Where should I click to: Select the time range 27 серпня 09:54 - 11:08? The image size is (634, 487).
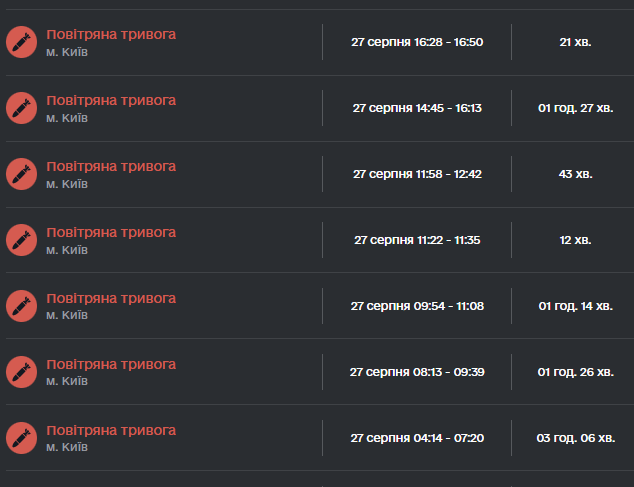pos(417,306)
